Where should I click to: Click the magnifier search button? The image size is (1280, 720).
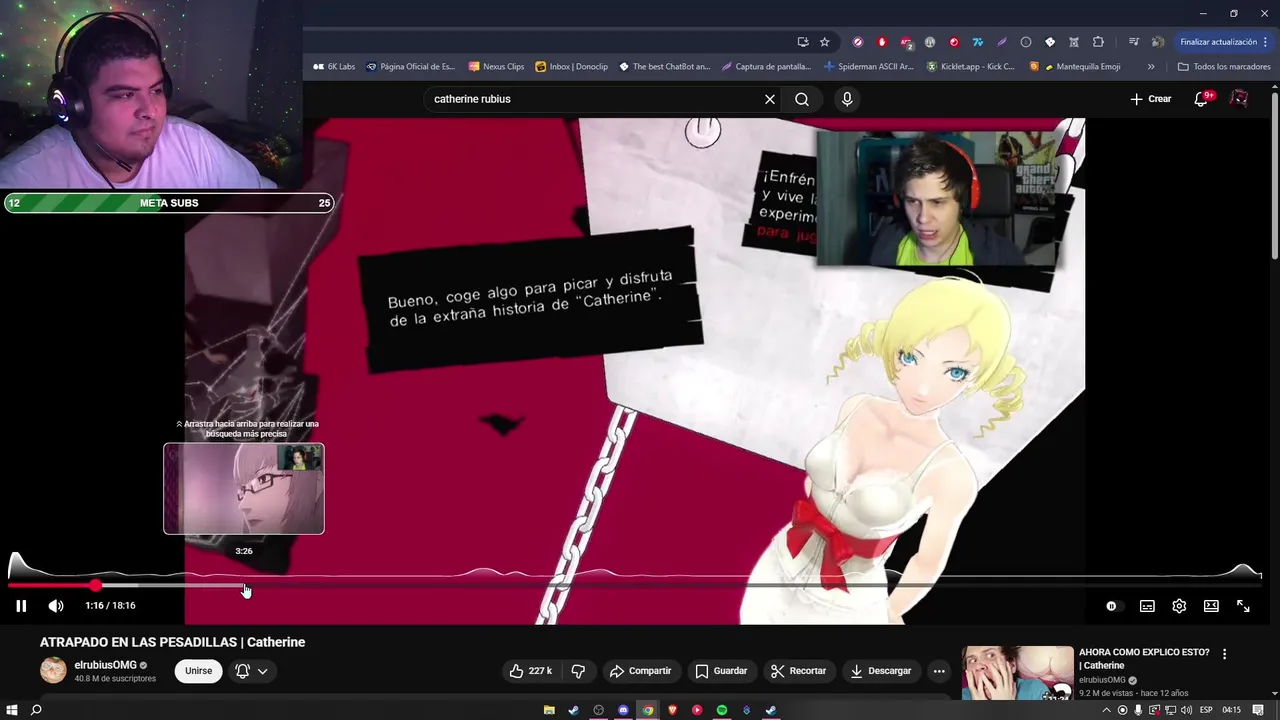(x=802, y=99)
